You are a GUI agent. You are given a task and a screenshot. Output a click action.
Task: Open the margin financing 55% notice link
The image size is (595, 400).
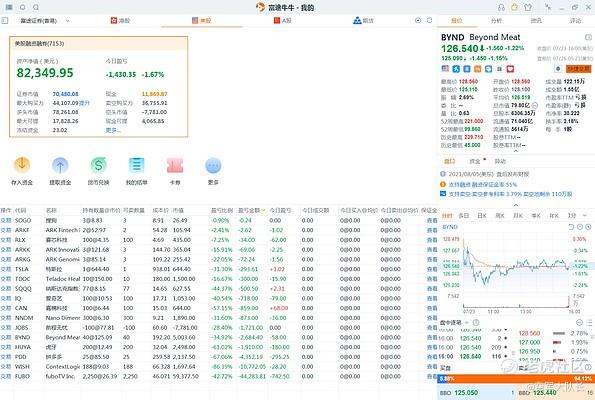tap(483, 184)
